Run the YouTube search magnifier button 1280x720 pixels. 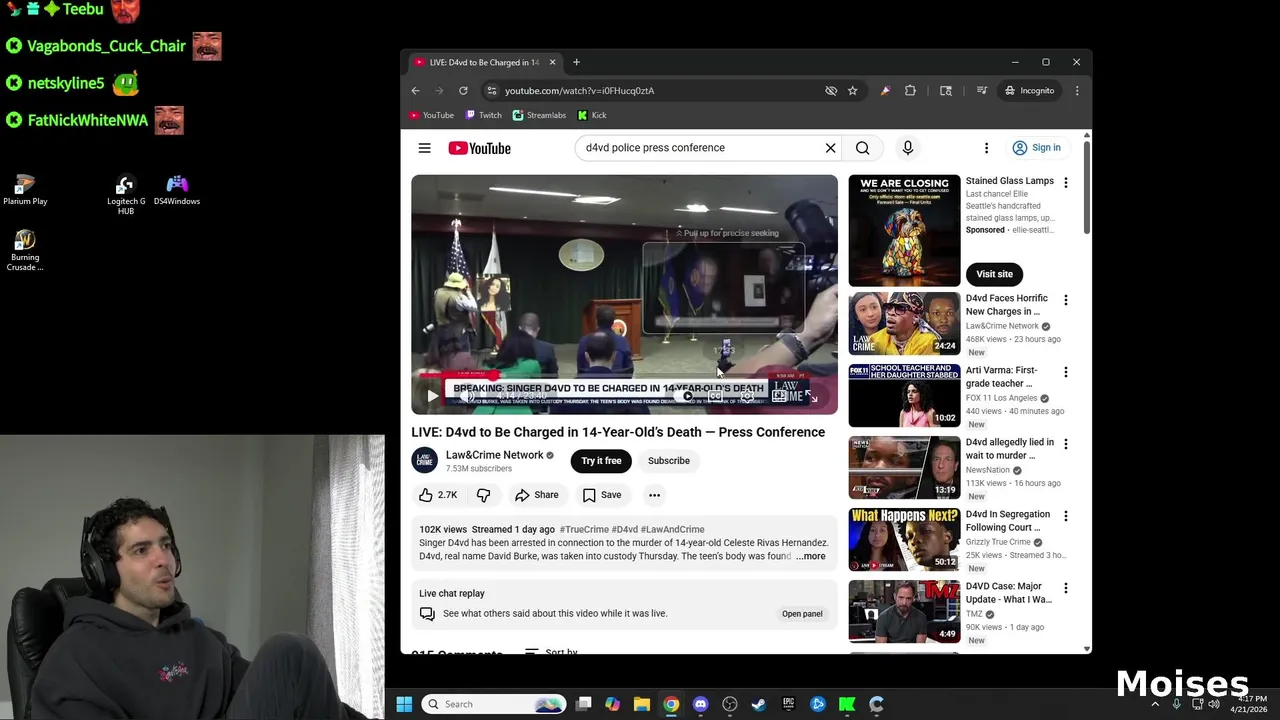(862, 148)
